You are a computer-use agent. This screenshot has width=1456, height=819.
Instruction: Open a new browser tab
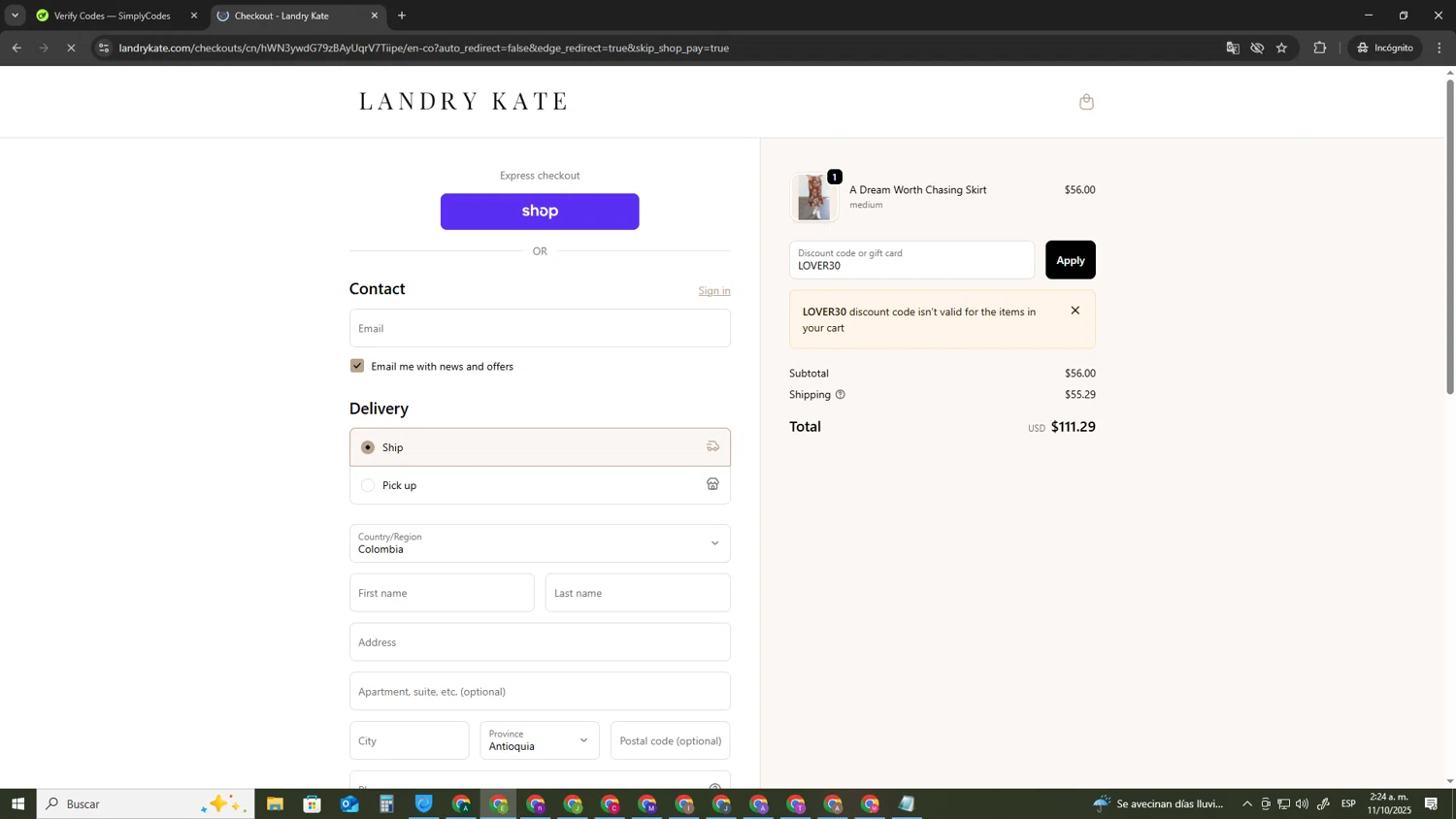tap(402, 16)
